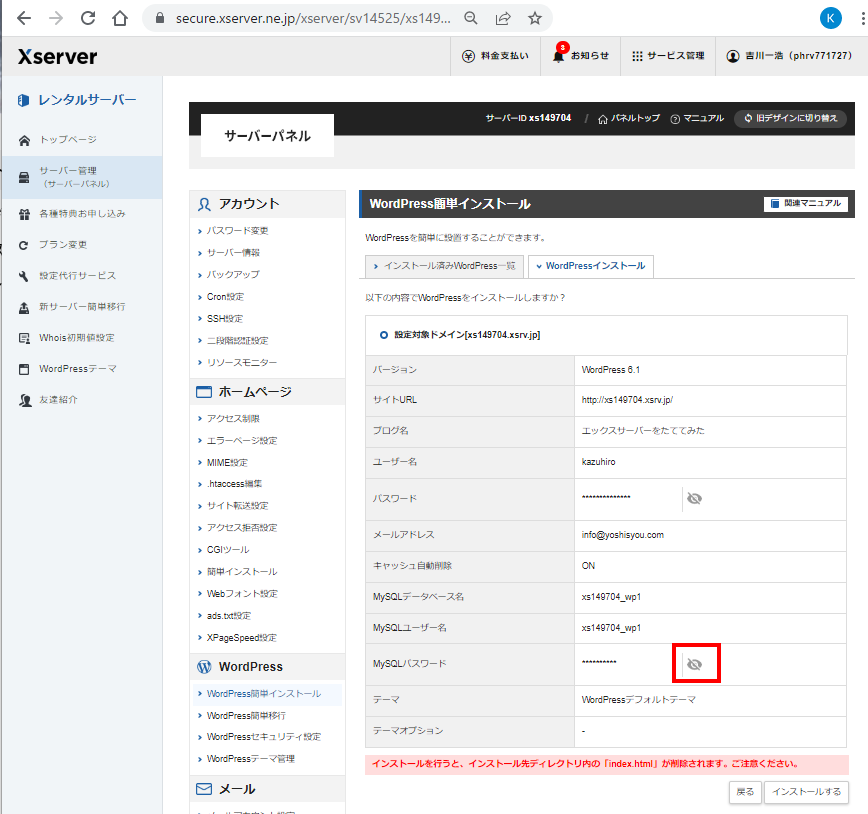Click the browser reload button

pyautogui.click(x=88, y=18)
